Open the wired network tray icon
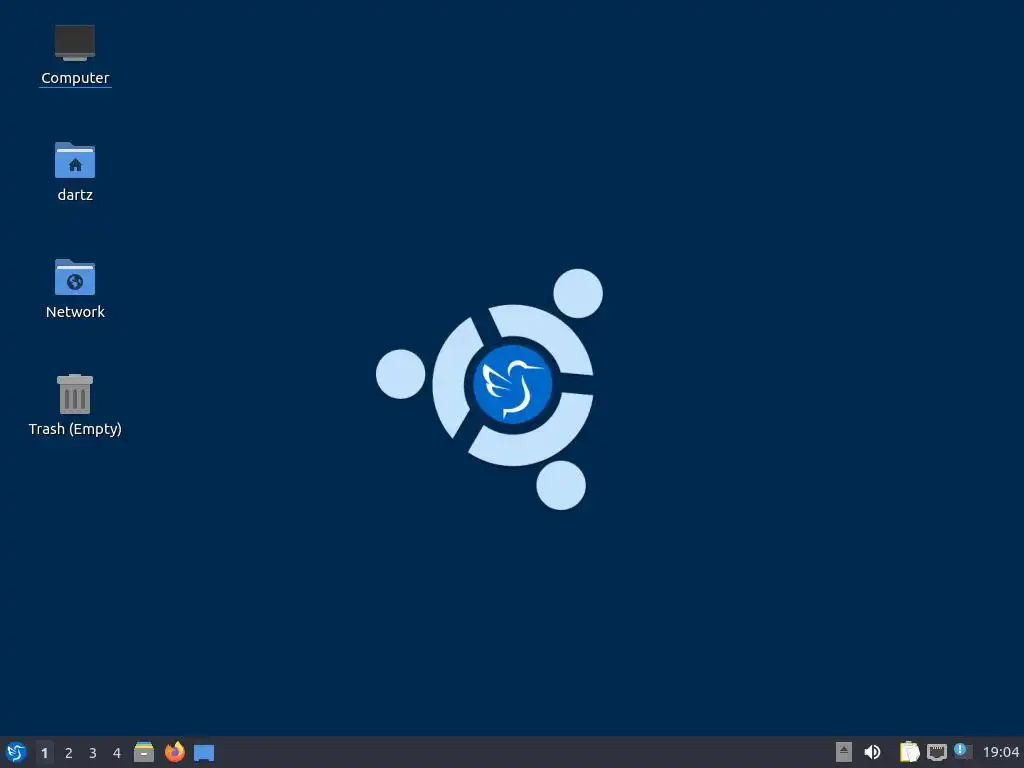1024x768 pixels. pyautogui.click(x=936, y=752)
